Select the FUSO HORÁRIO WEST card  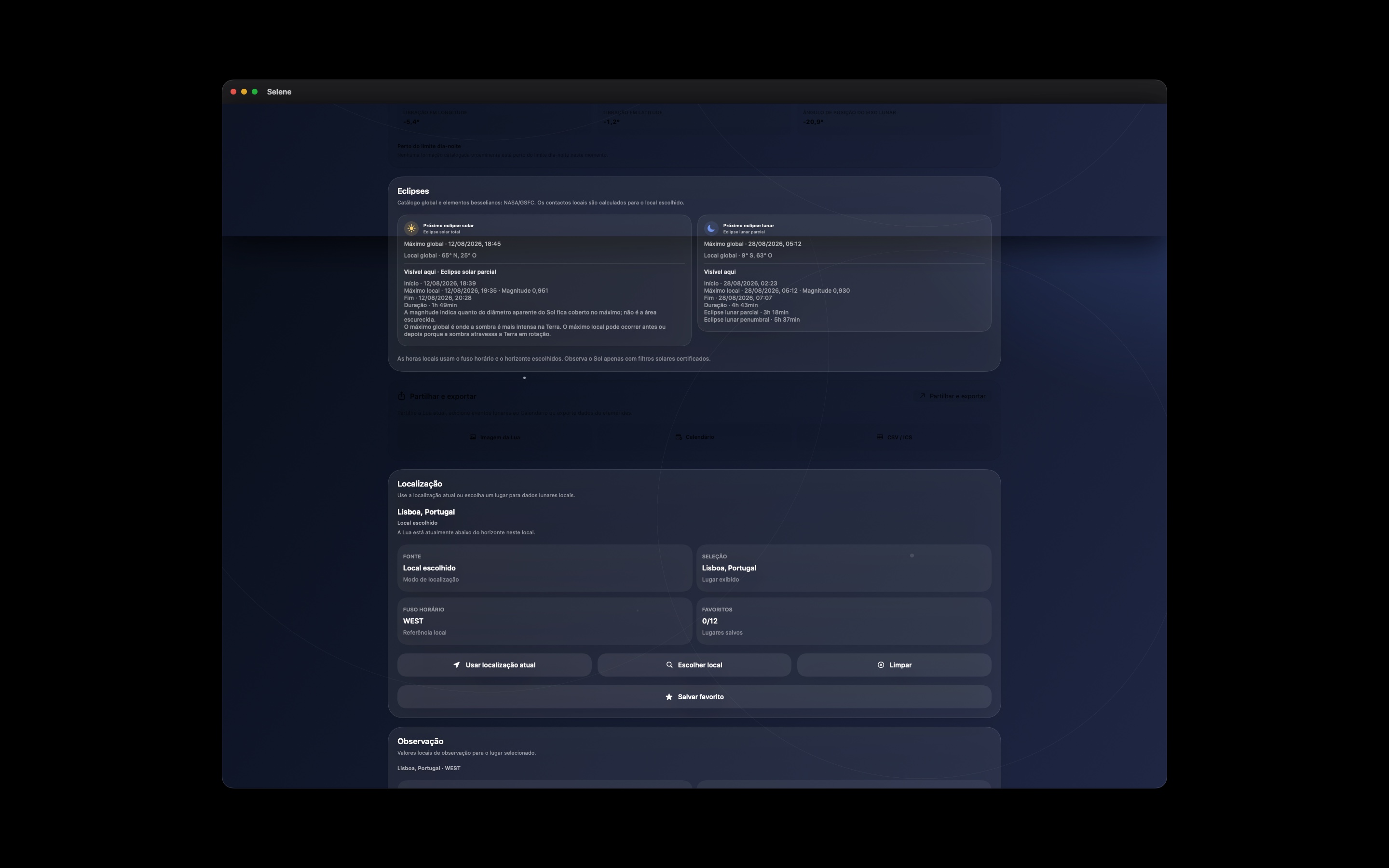(544, 621)
